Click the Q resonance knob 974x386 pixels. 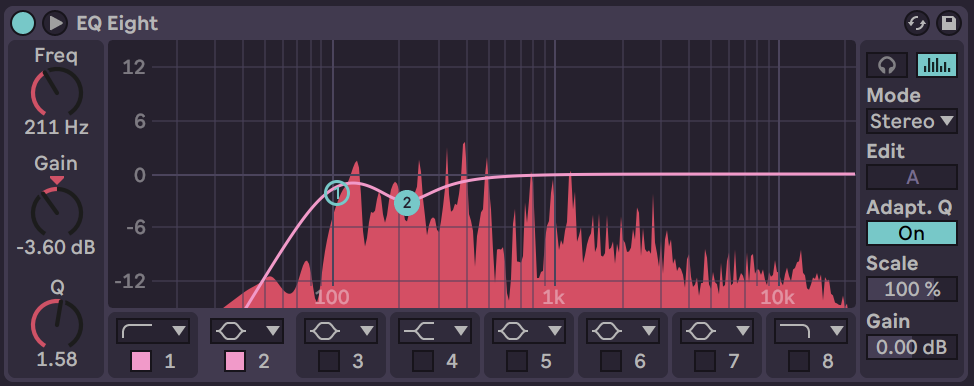[x=57, y=324]
